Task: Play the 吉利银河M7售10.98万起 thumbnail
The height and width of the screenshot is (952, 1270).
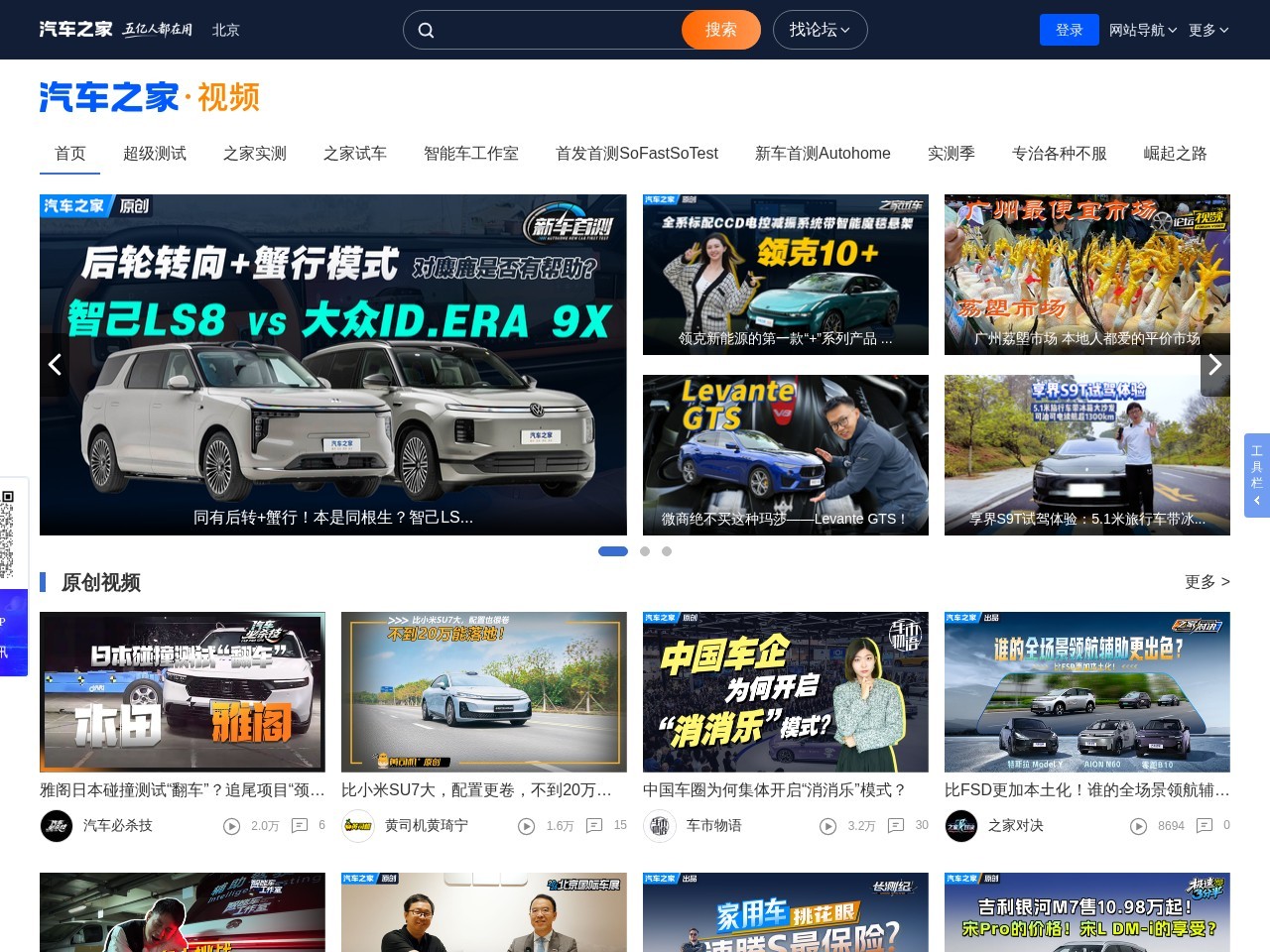Action: pyautogui.click(x=1087, y=912)
